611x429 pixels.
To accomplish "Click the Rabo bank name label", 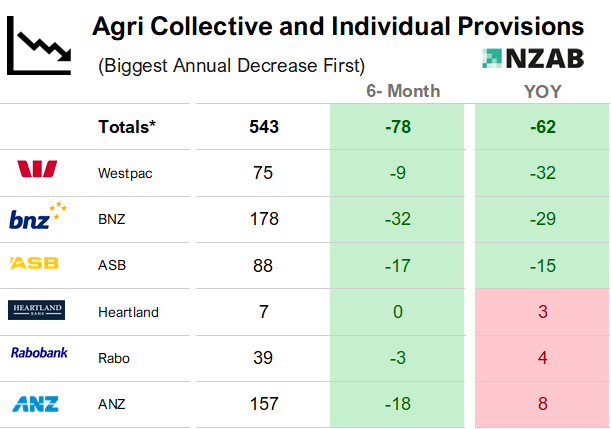I will 115,358.
